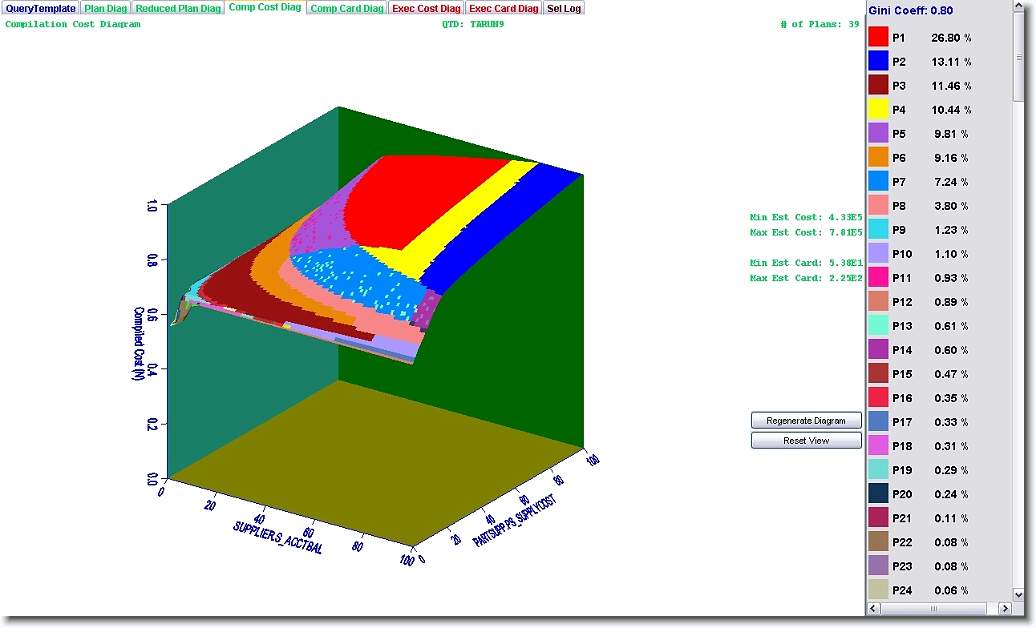Click the Regenerate Diagram button
The height and width of the screenshot is (628, 1036).
coord(806,420)
